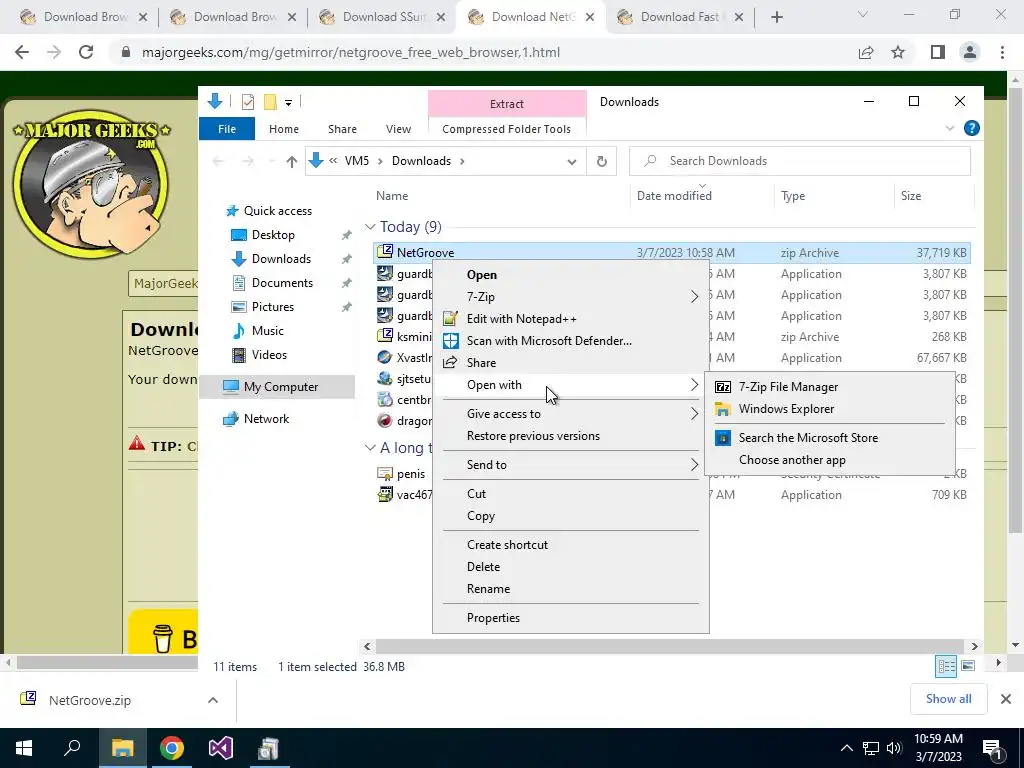Click Show all downloads in Chrome
Viewport: 1024px width, 768px height.
(948, 699)
